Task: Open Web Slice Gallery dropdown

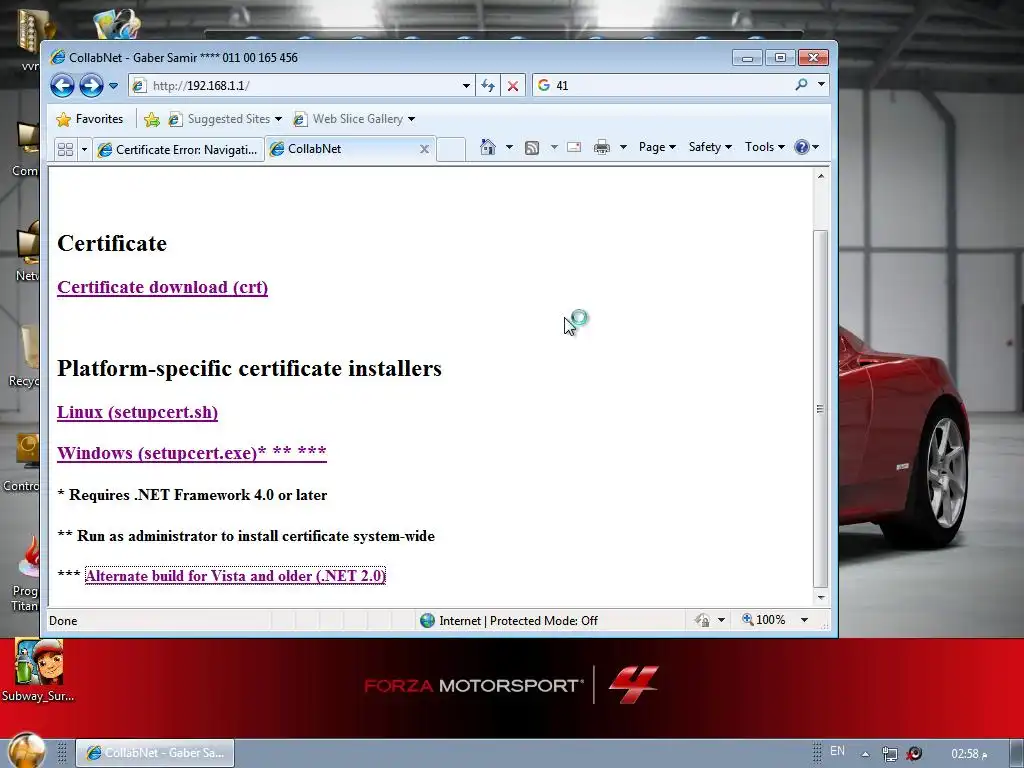Action: coord(354,119)
